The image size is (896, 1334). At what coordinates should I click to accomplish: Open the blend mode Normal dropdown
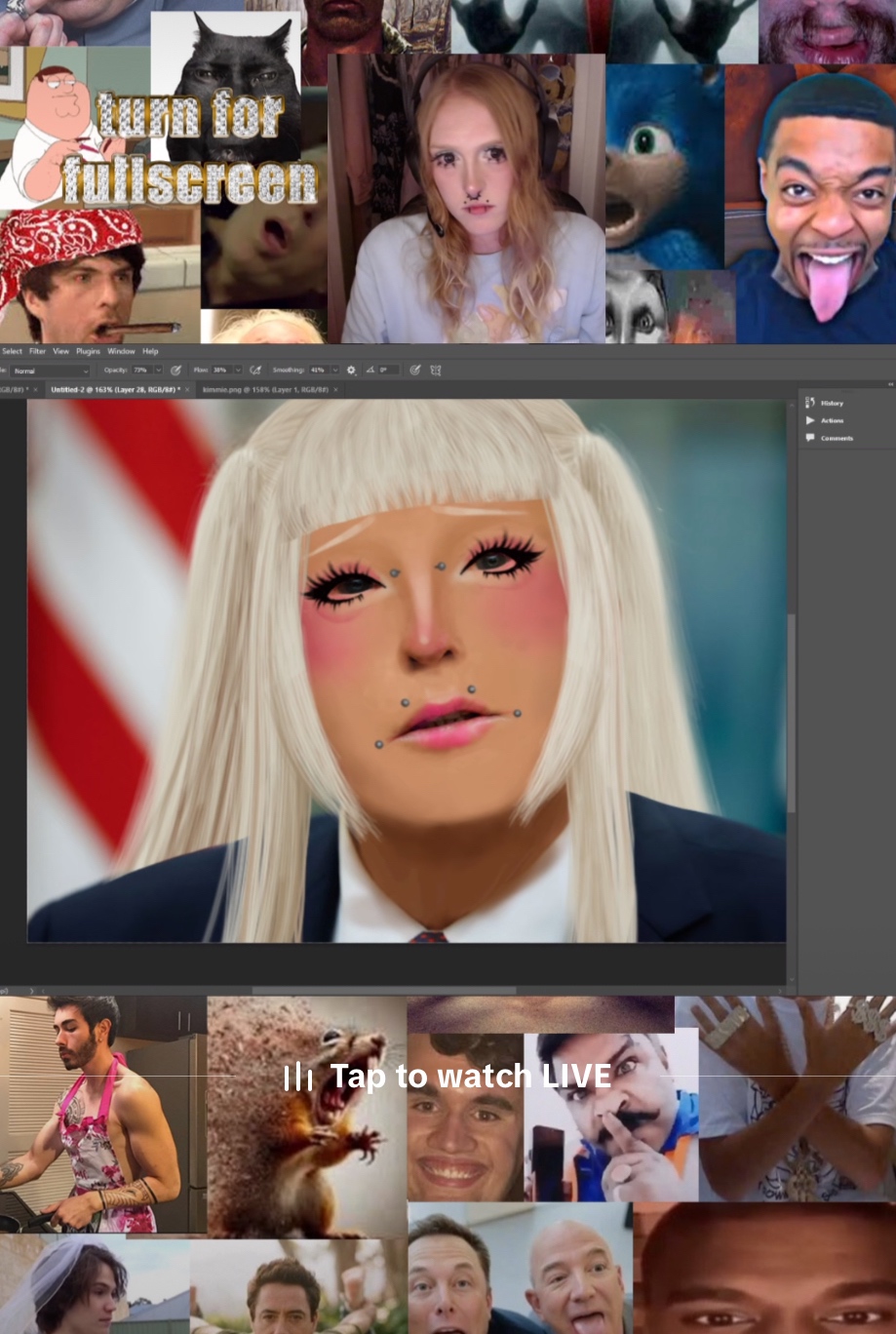(49, 371)
